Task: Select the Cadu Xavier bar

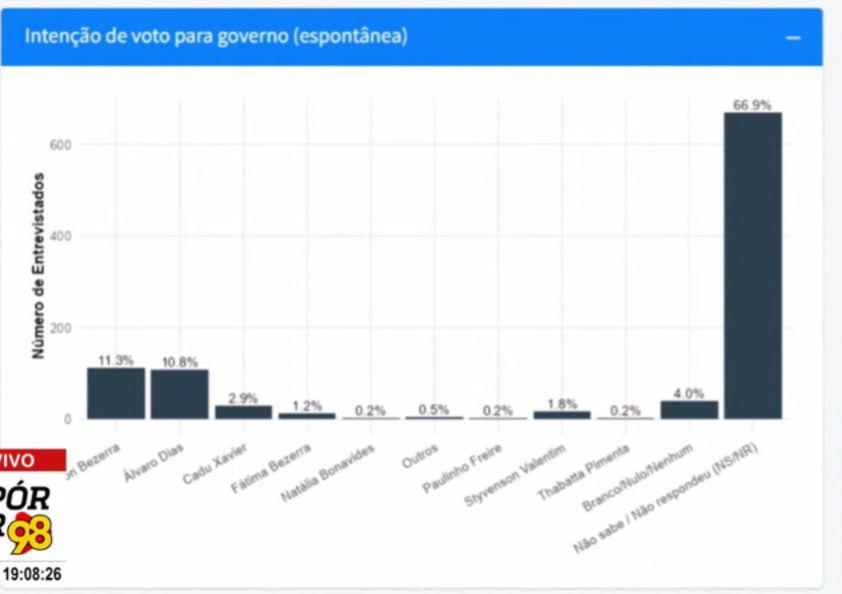Action: coord(244,412)
